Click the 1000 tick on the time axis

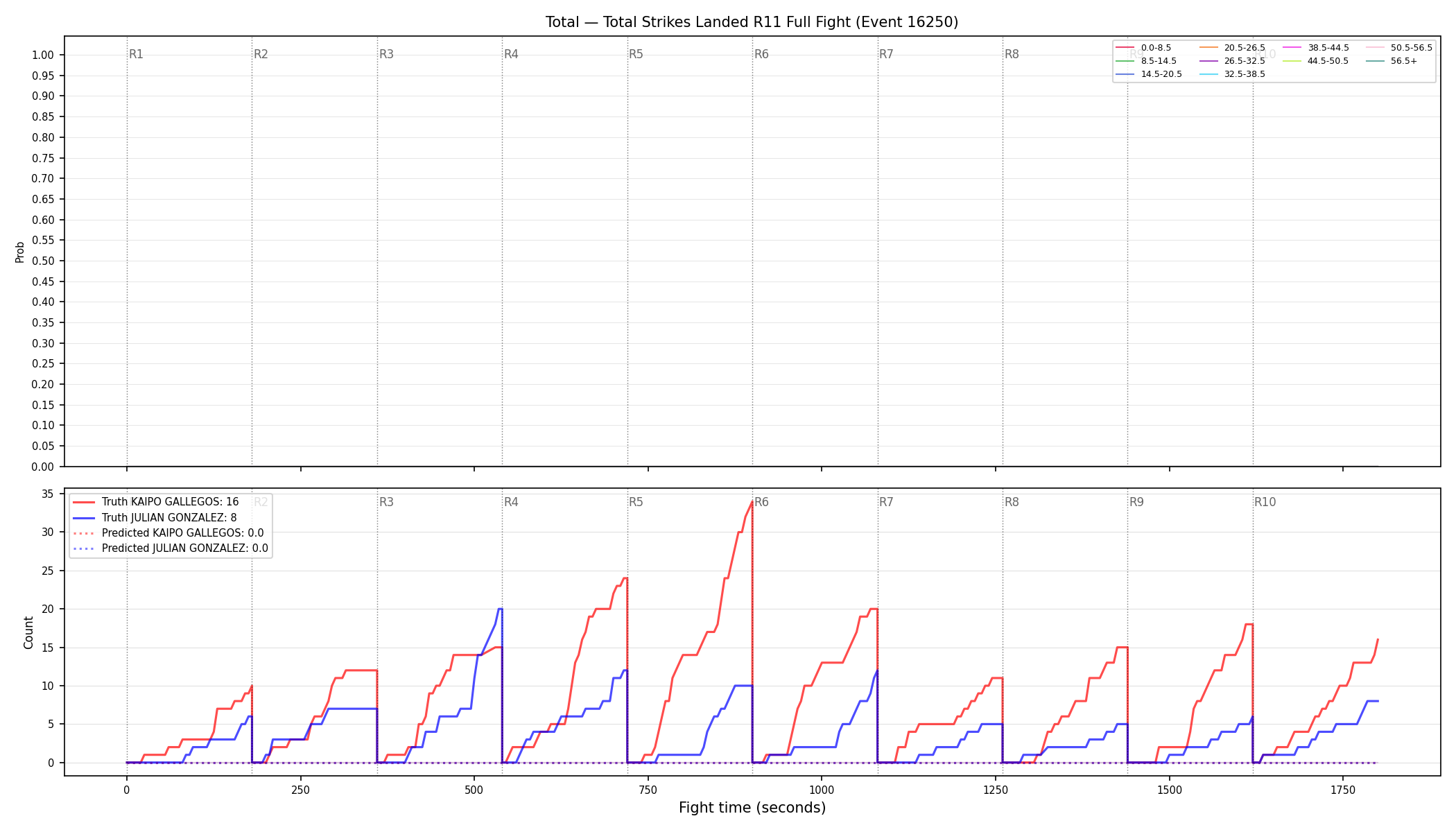(822, 790)
